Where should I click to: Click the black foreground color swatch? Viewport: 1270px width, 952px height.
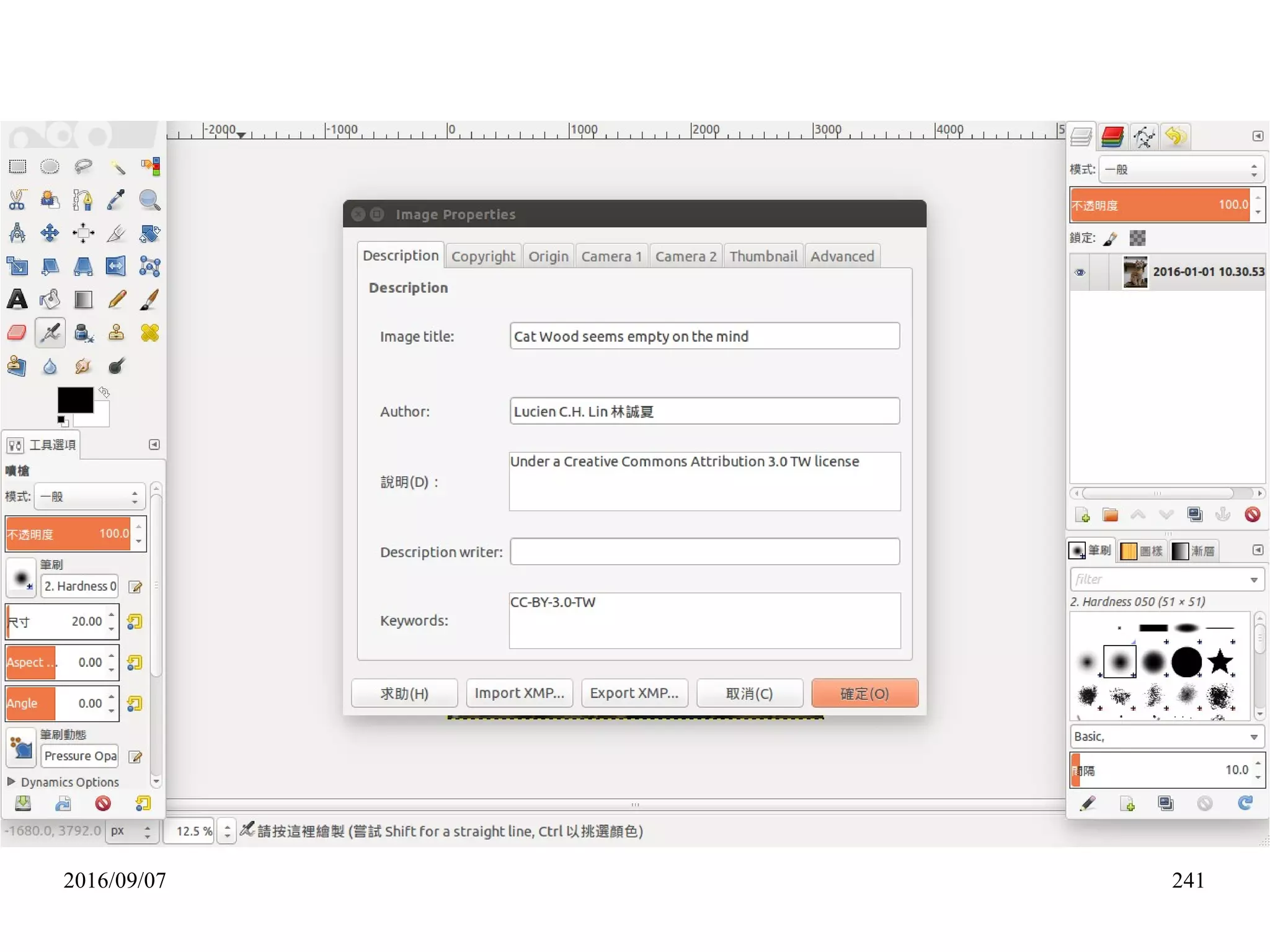pyautogui.click(x=74, y=399)
